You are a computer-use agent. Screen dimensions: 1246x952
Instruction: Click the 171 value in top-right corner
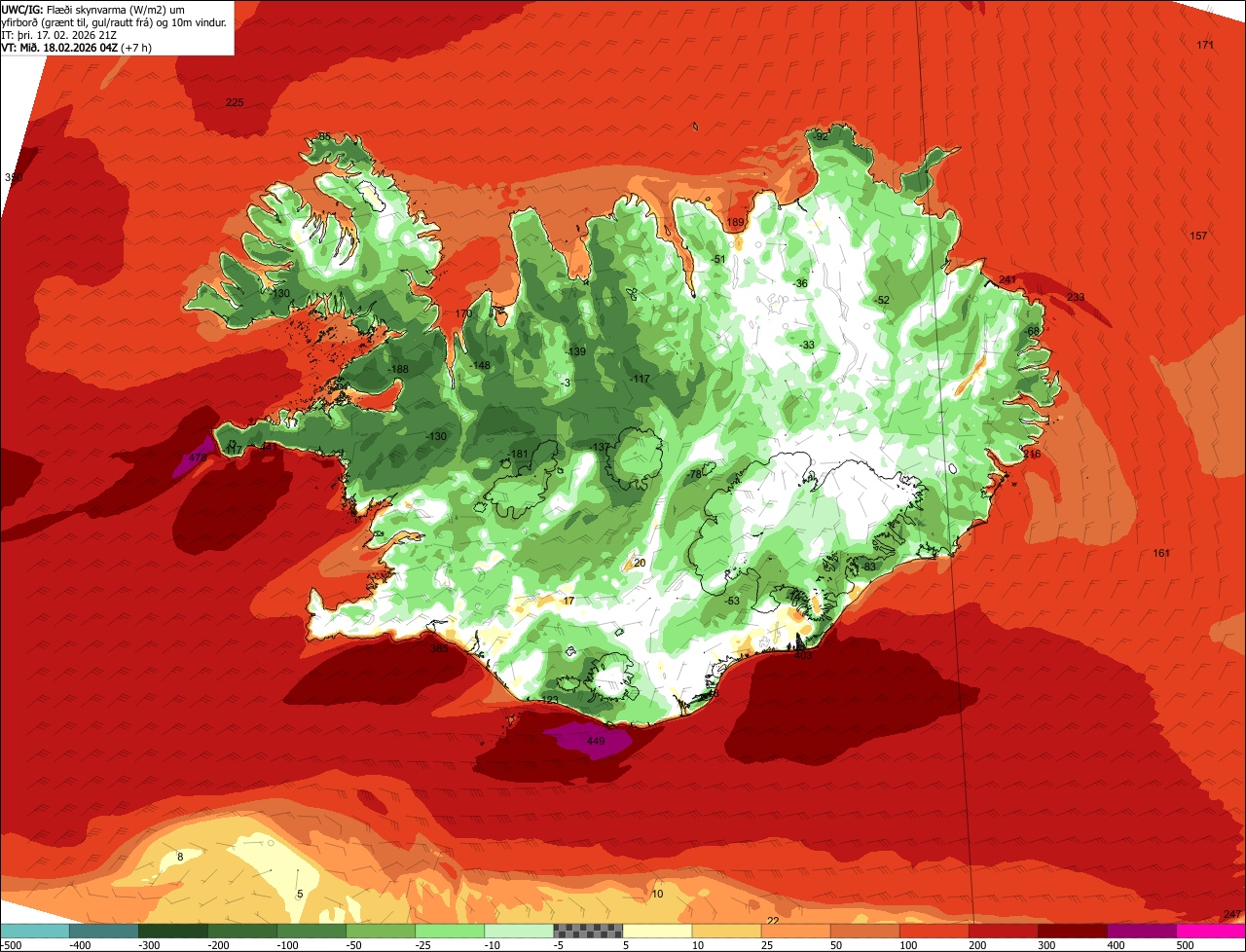coord(1205,45)
